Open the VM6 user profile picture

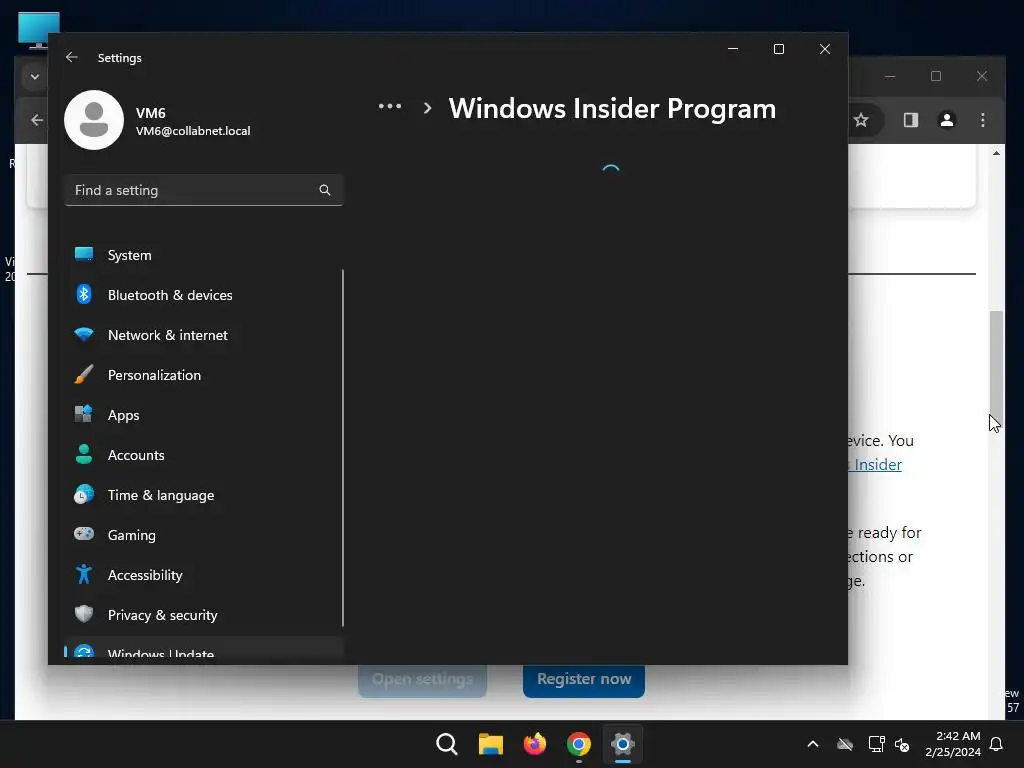coord(94,120)
